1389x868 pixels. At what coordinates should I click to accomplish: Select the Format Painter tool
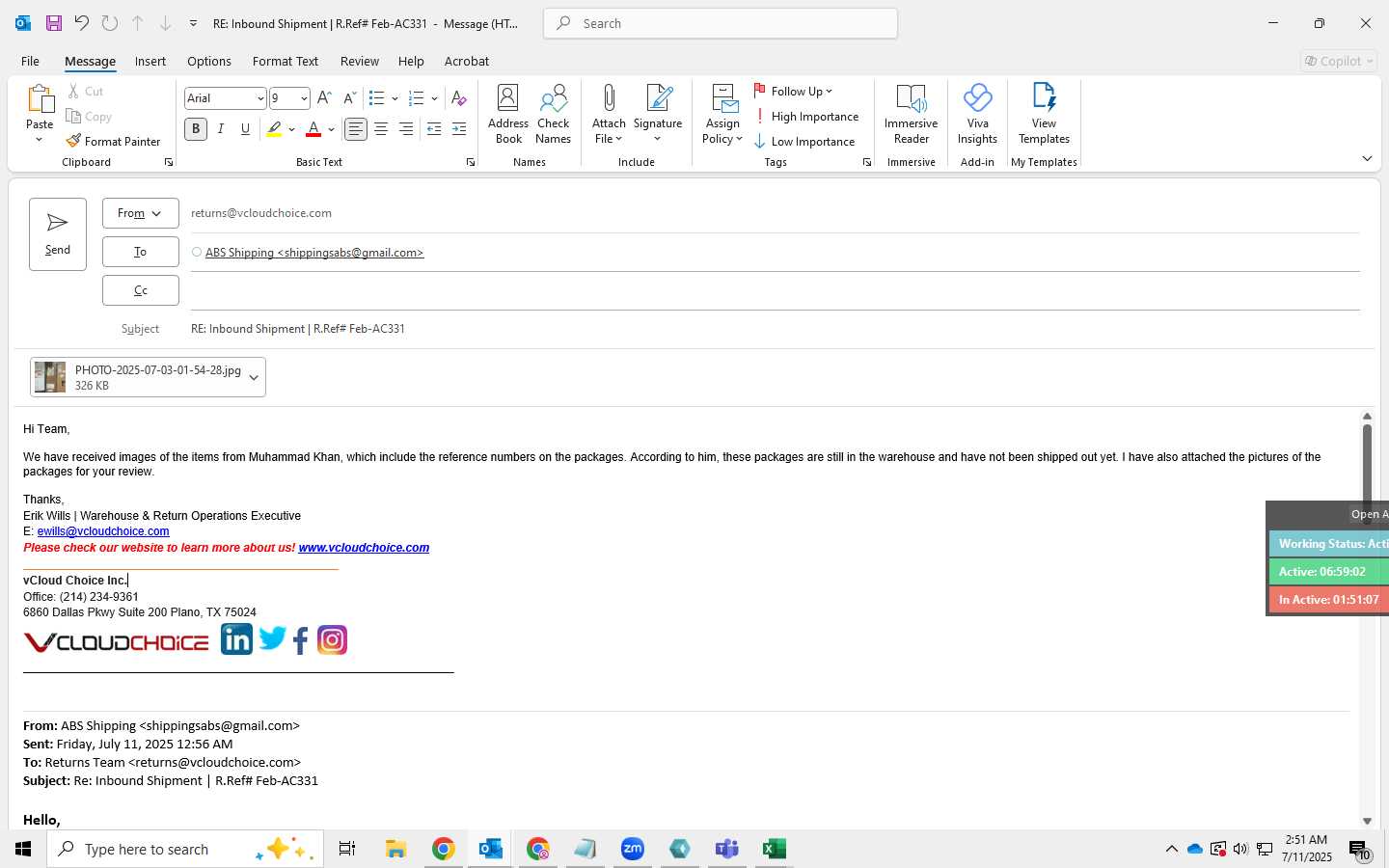(114, 141)
